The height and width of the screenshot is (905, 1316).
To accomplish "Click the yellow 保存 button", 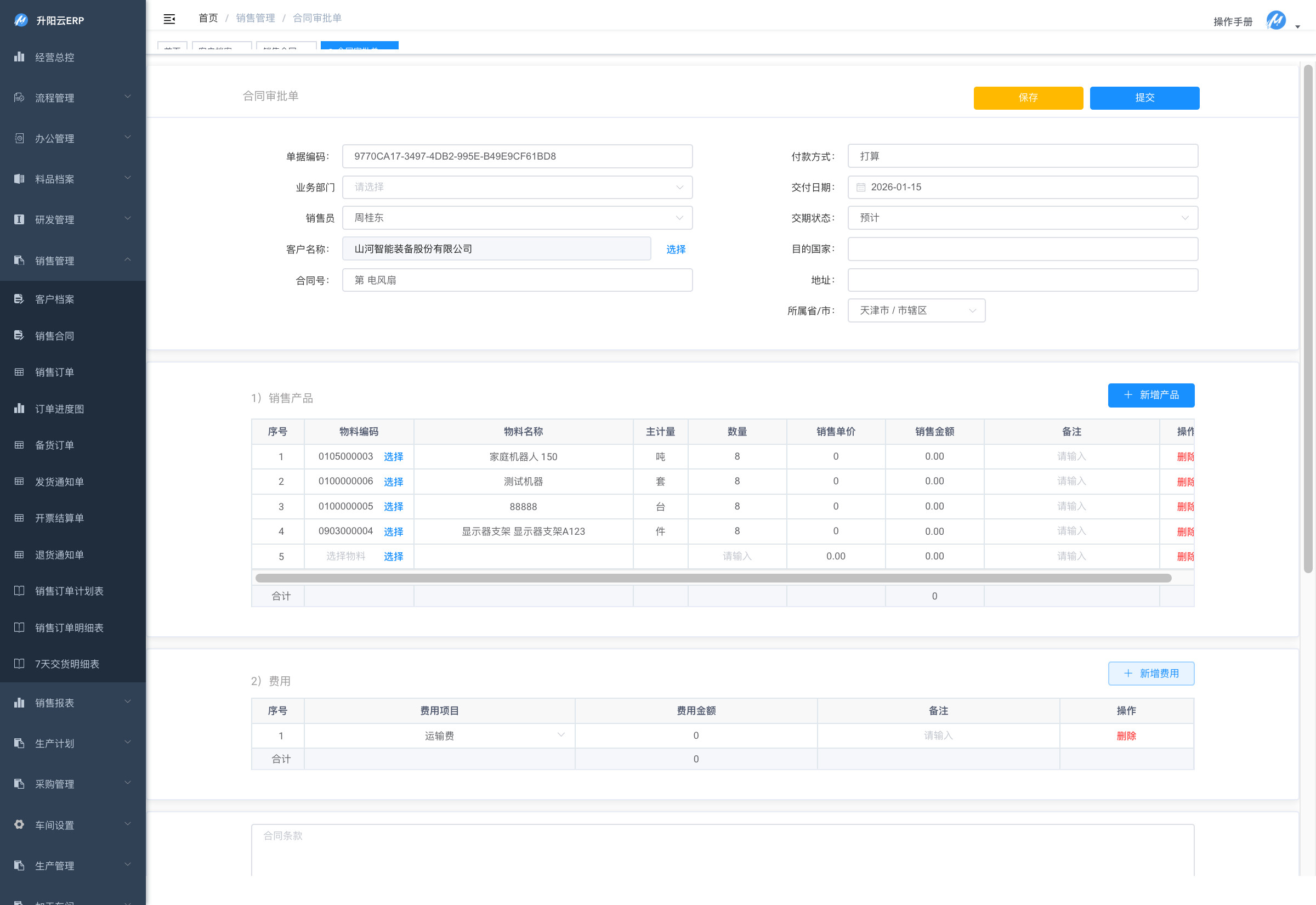I will point(1028,98).
